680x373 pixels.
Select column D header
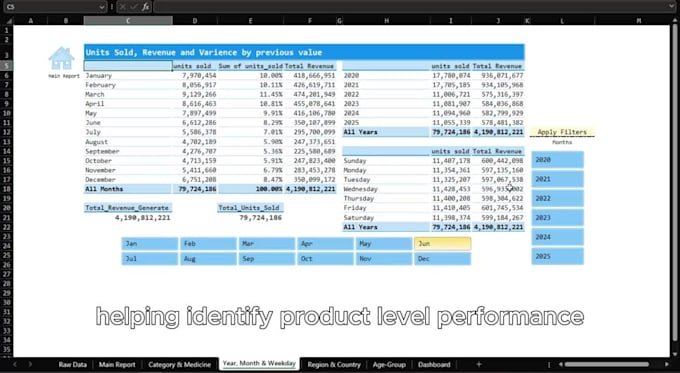click(x=195, y=21)
